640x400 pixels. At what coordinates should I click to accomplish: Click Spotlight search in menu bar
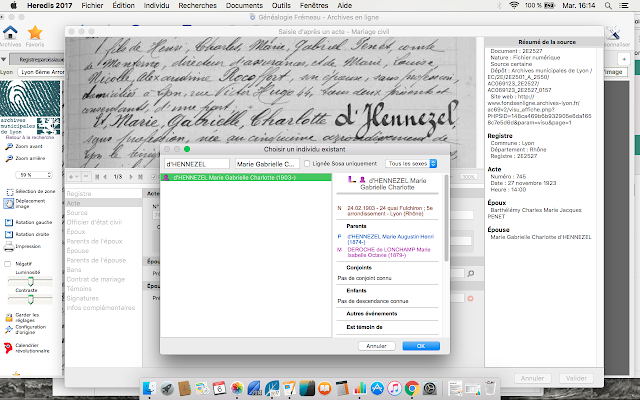[x=608, y=6]
